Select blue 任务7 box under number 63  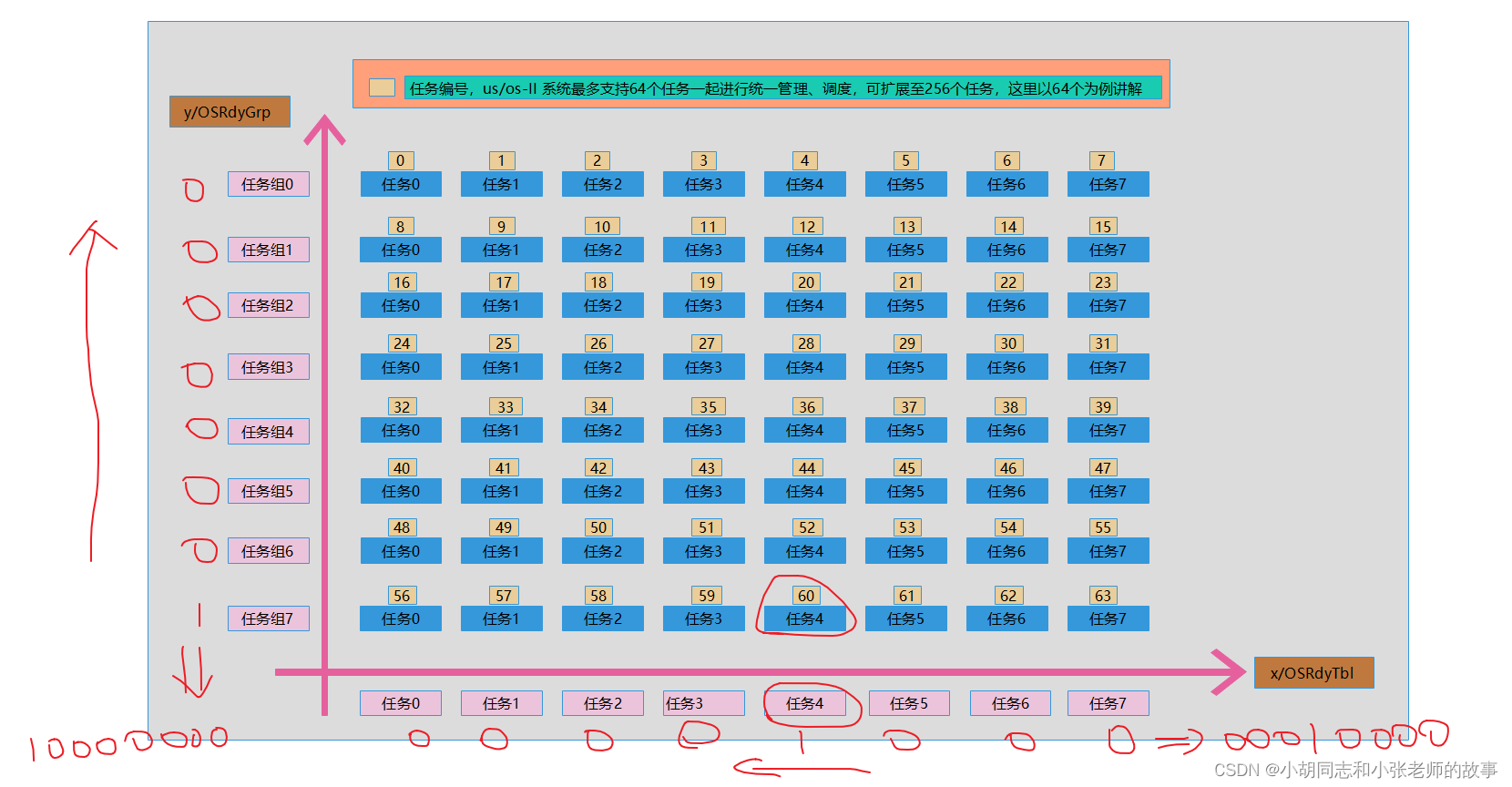[1108, 618]
